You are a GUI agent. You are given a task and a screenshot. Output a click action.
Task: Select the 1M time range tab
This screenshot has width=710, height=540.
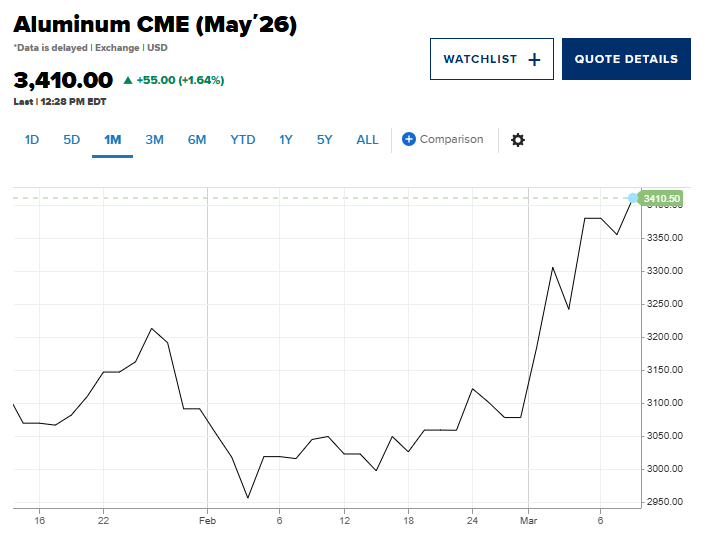[112, 140]
